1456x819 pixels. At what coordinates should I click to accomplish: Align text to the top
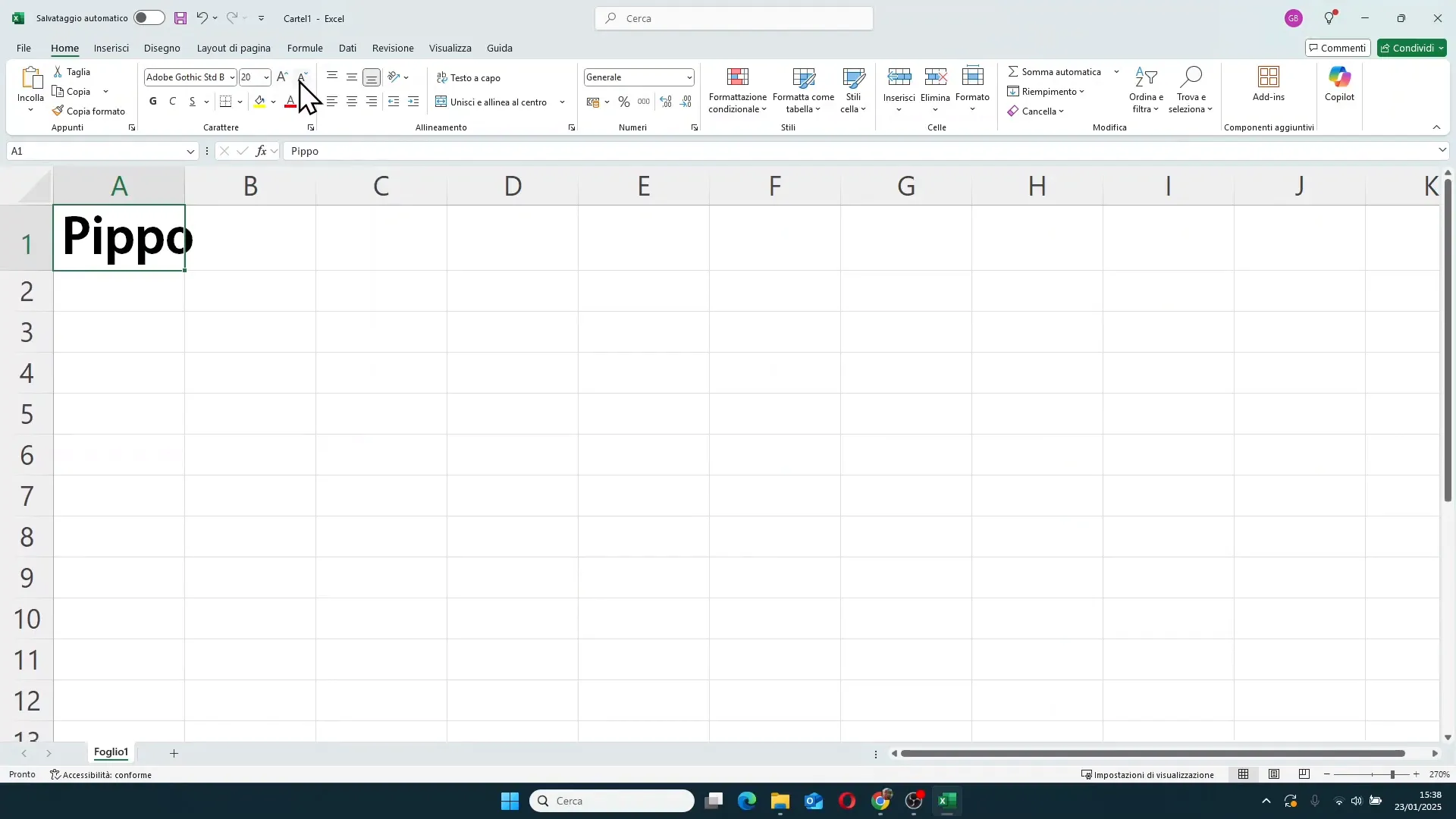332,77
